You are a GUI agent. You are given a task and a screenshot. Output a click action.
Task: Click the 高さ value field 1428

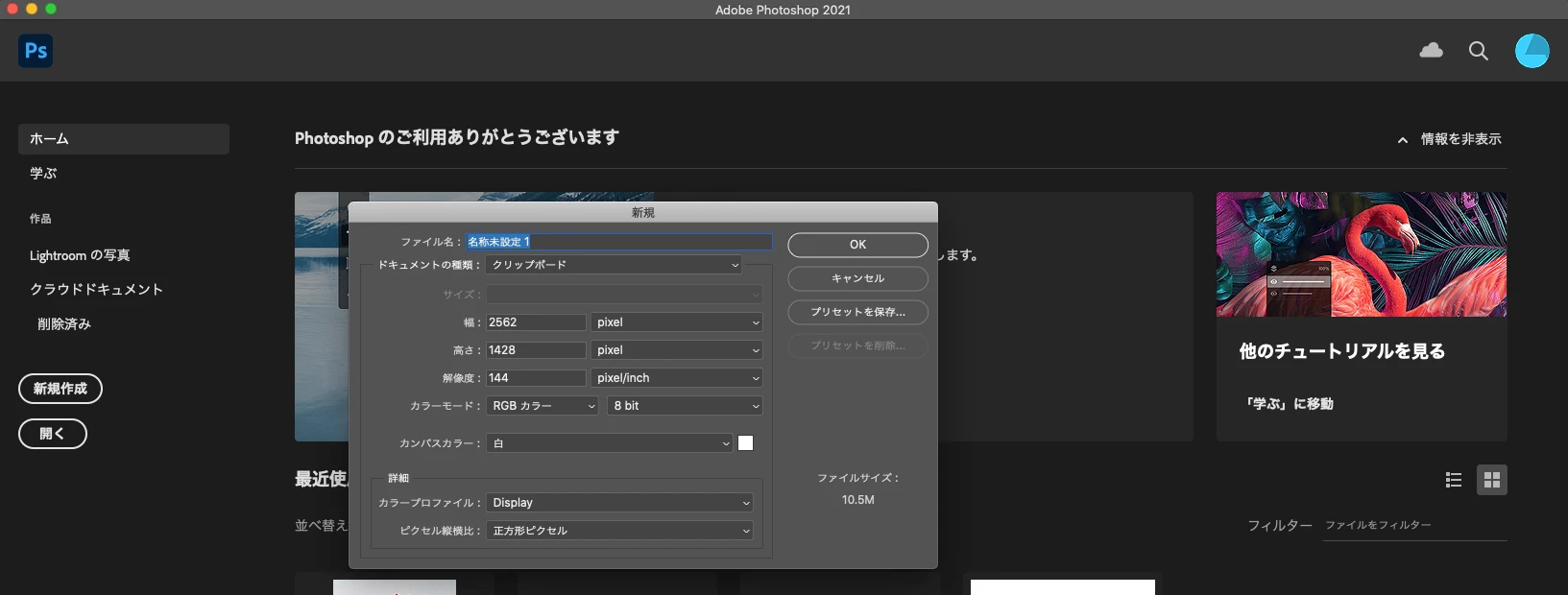(x=536, y=350)
